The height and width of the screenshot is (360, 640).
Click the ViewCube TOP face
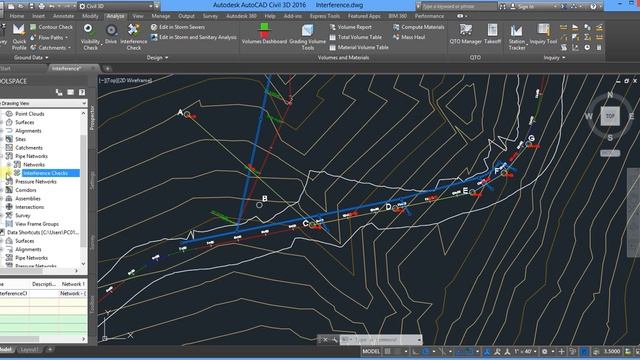(610, 116)
